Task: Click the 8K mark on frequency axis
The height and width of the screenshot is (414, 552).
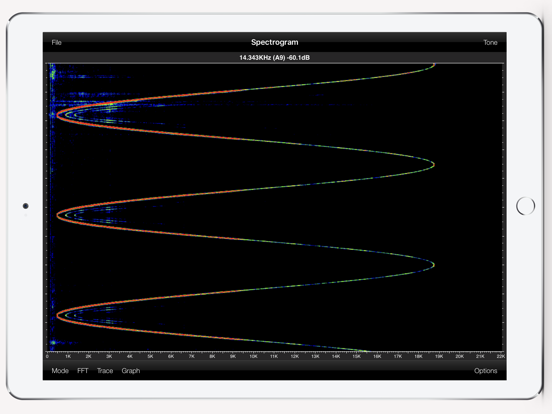Action: 212,356
